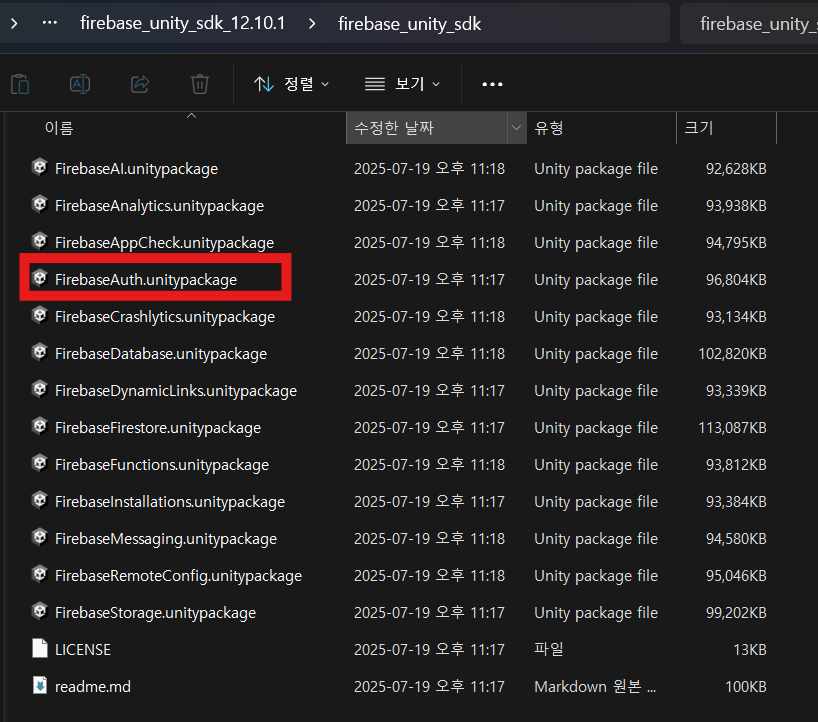Select the FirebaseDynamicLinks.unitypackage file name
This screenshot has width=818, height=722.
(176, 391)
